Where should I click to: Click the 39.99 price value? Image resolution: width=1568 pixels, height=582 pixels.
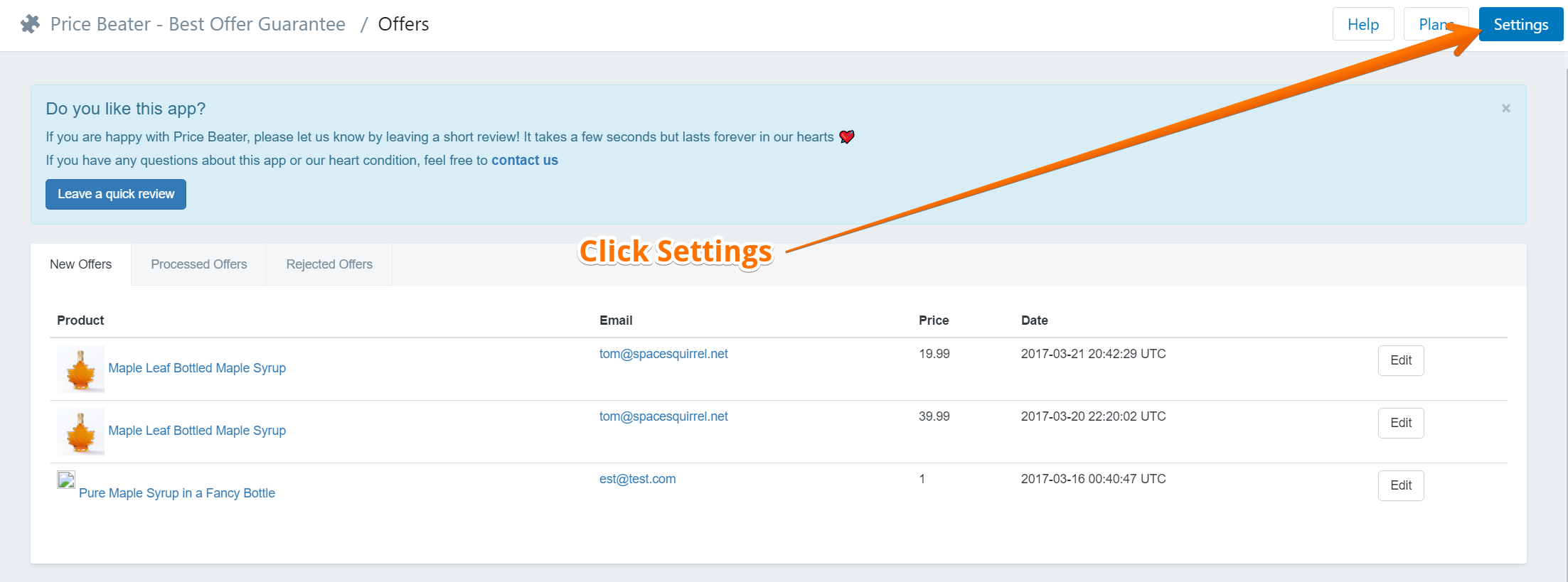click(934, 416)
